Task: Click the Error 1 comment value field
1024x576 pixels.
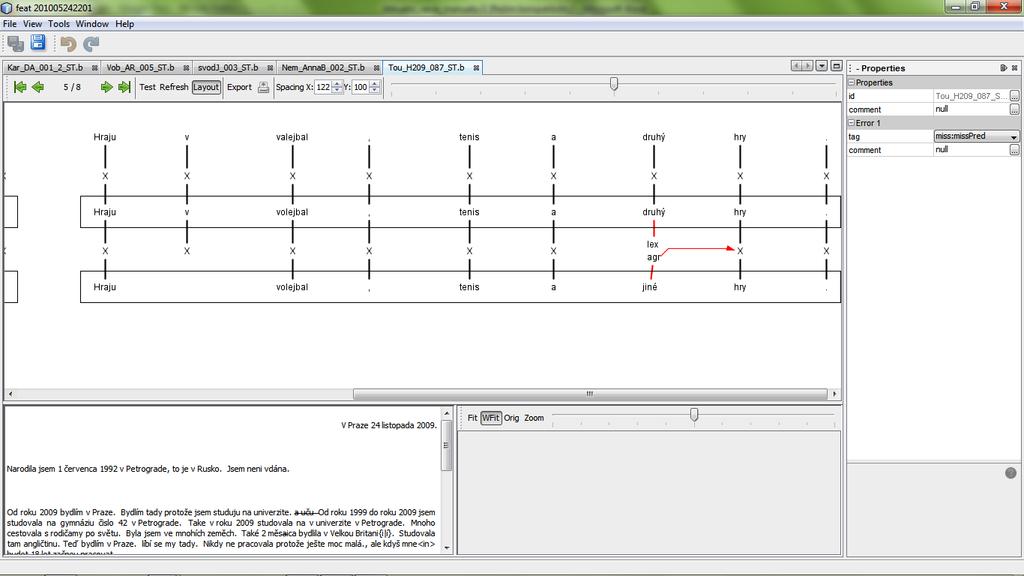Action: tap(971, 150)
